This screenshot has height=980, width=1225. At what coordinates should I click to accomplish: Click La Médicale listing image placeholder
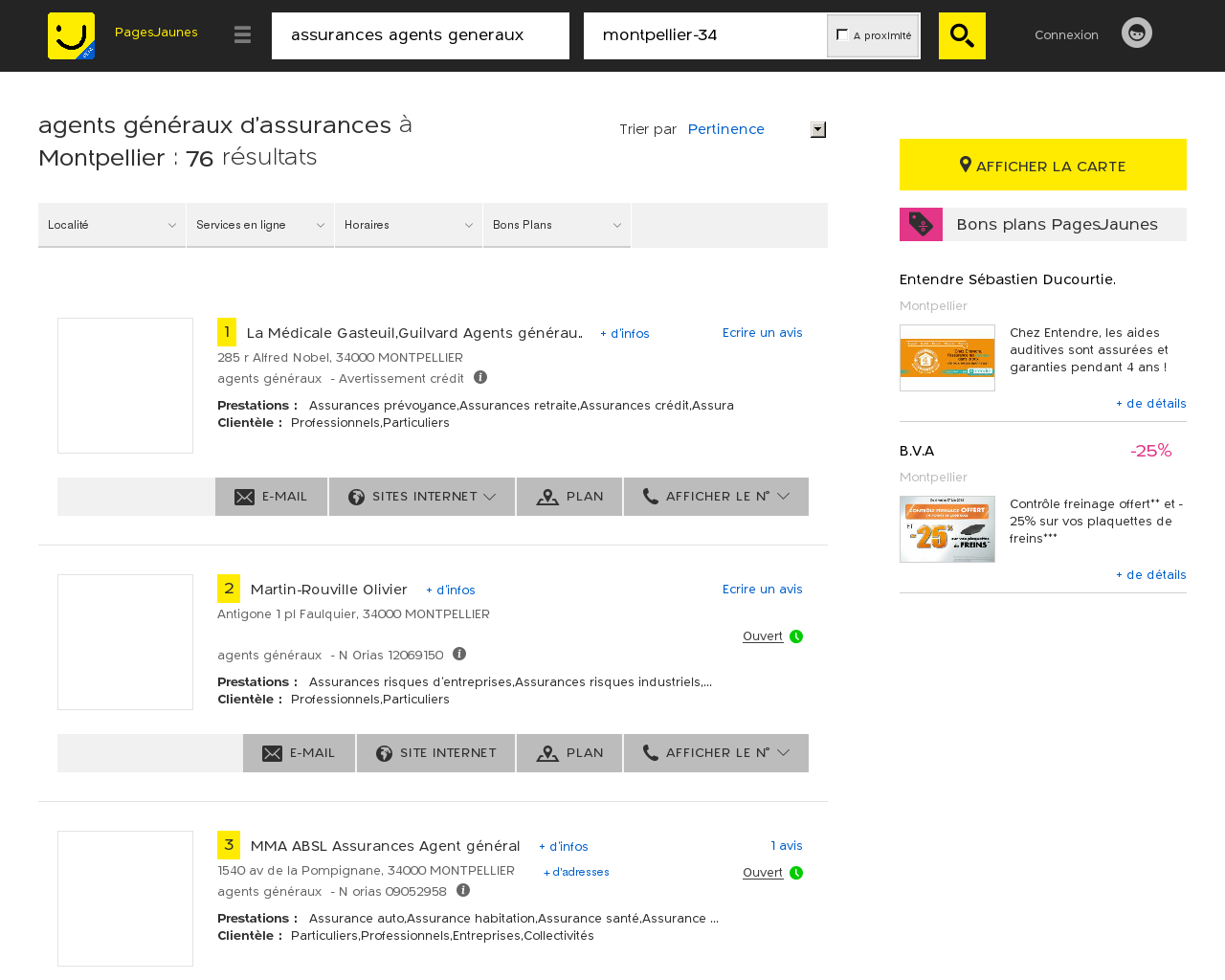(x=125, y=386)
